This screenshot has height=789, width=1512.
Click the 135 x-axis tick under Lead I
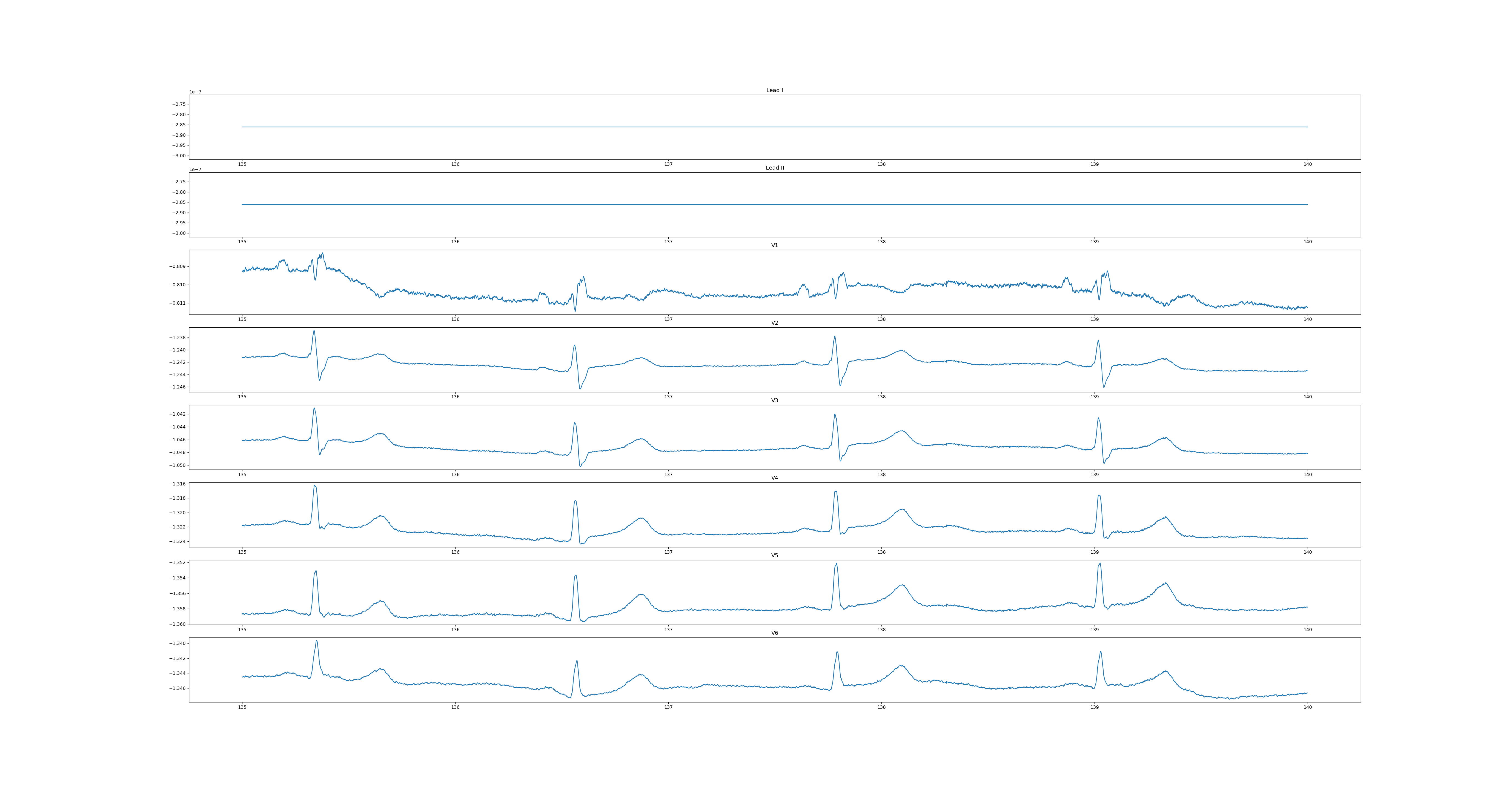coord(242,164)
